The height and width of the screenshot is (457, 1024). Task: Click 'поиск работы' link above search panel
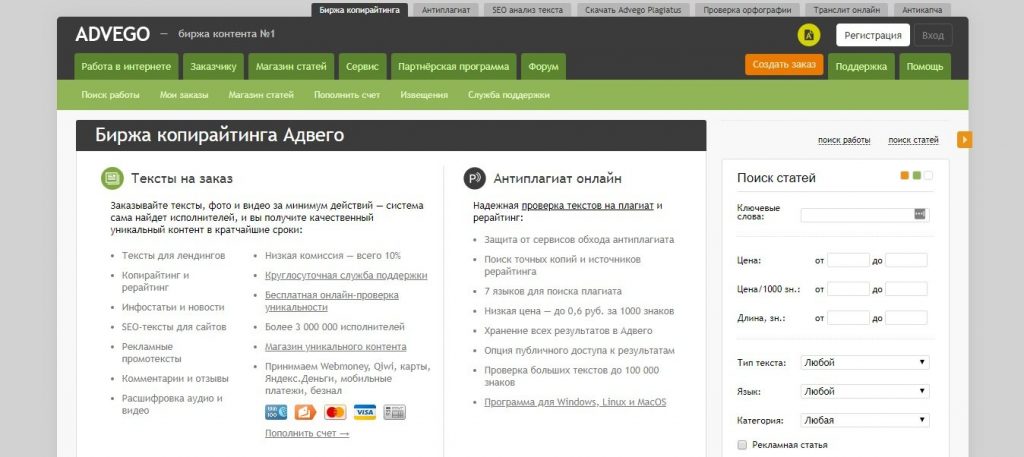(844, 140)
